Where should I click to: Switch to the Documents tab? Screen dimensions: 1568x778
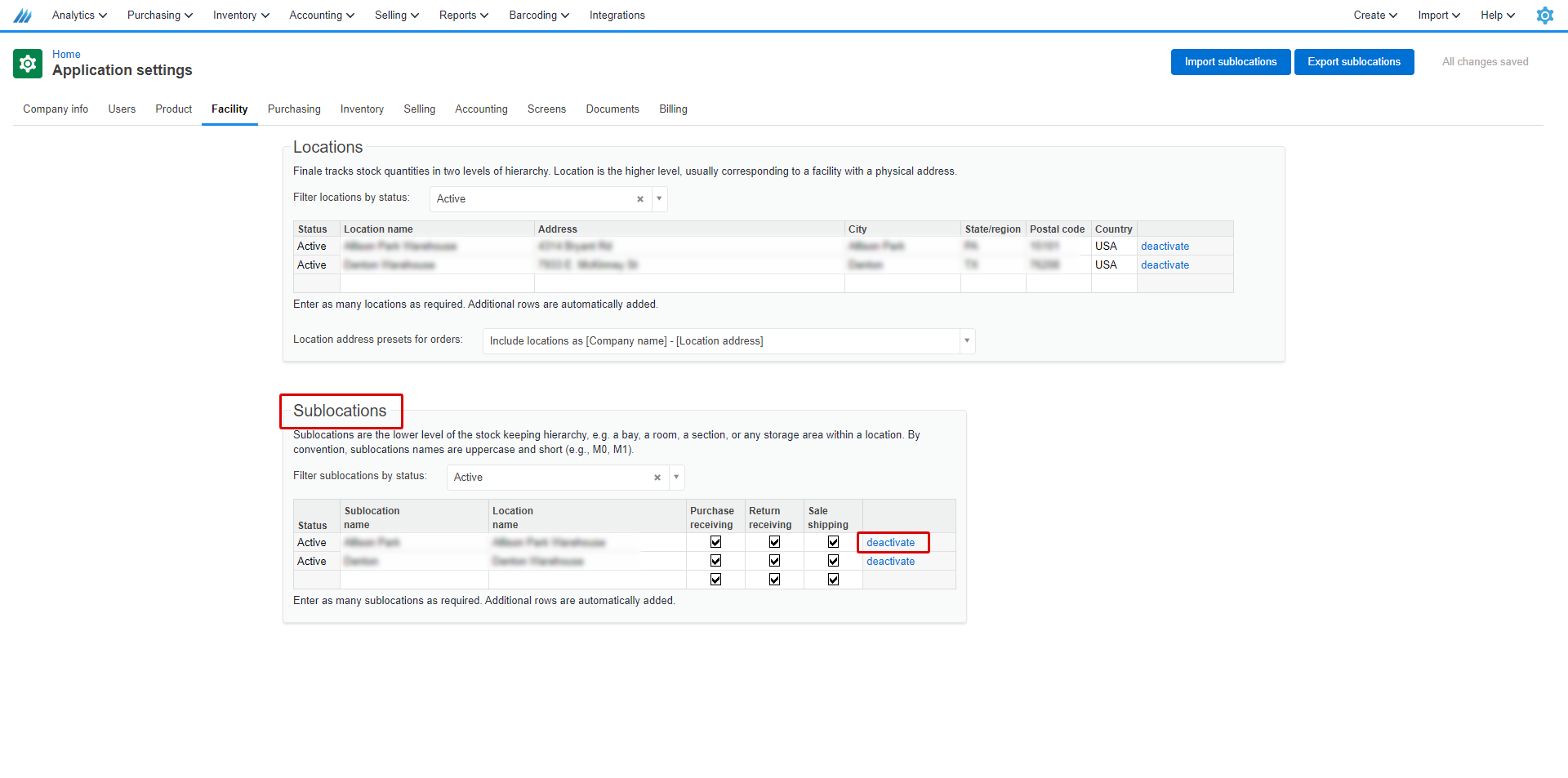(x=612, y=109)
